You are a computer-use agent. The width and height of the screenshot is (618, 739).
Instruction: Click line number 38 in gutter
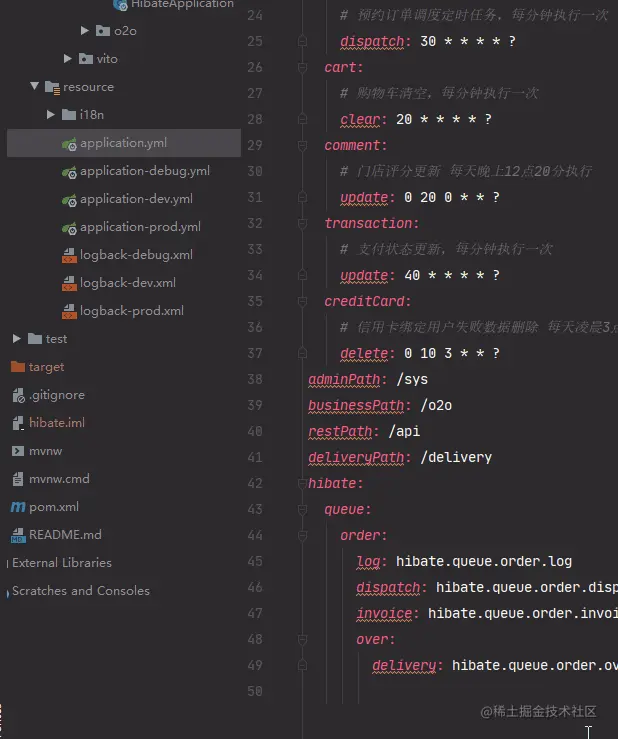[x=255, y=379]
